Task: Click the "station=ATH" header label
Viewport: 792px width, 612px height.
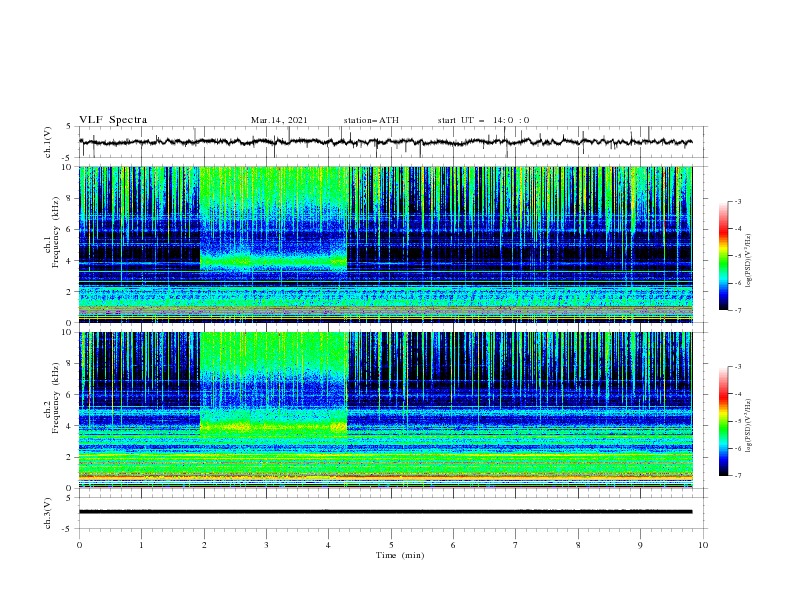Action: [371, 120]
